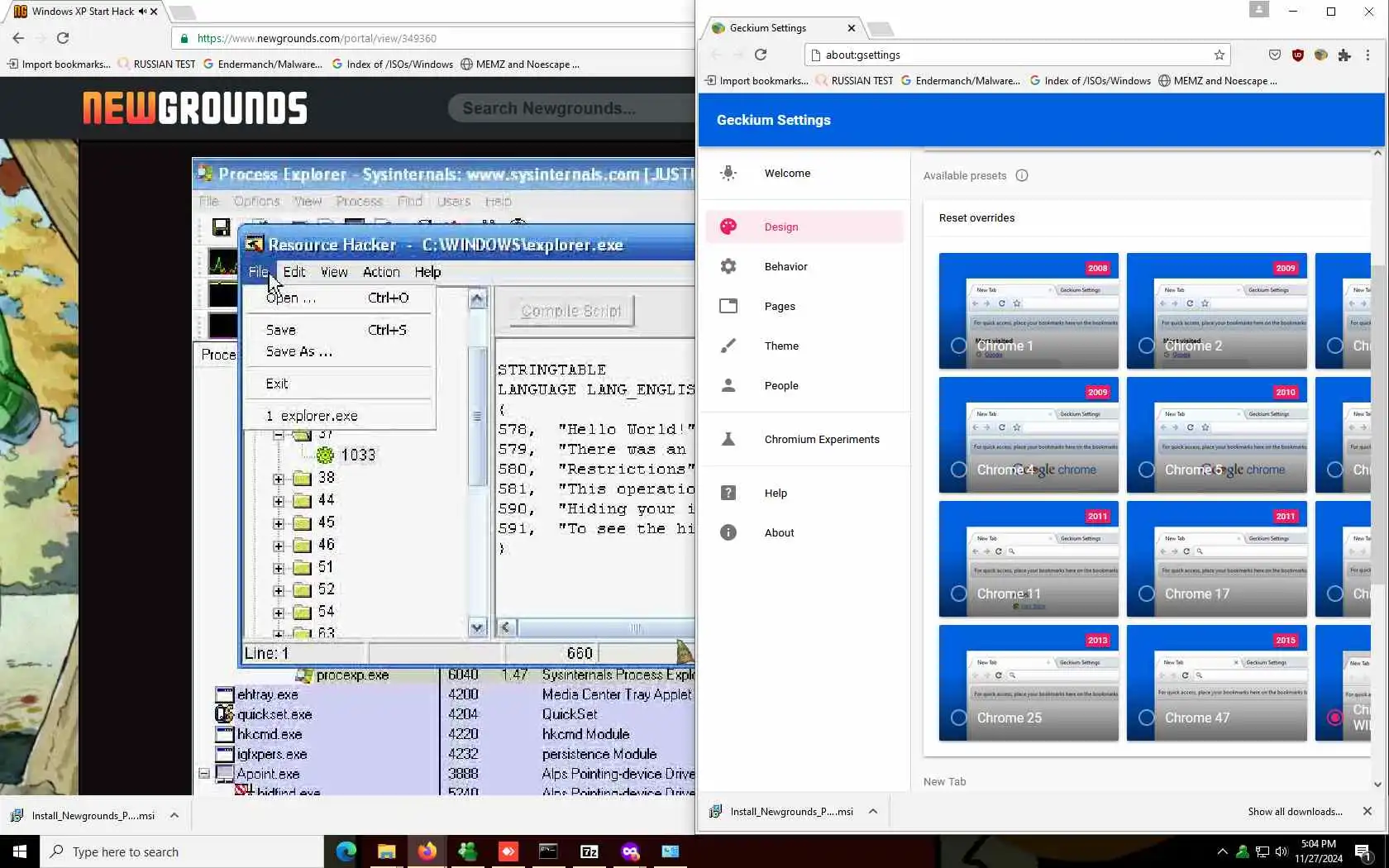
Task: Mute the Windows XP Start Hack tab audio
Action: pos(142,12)
